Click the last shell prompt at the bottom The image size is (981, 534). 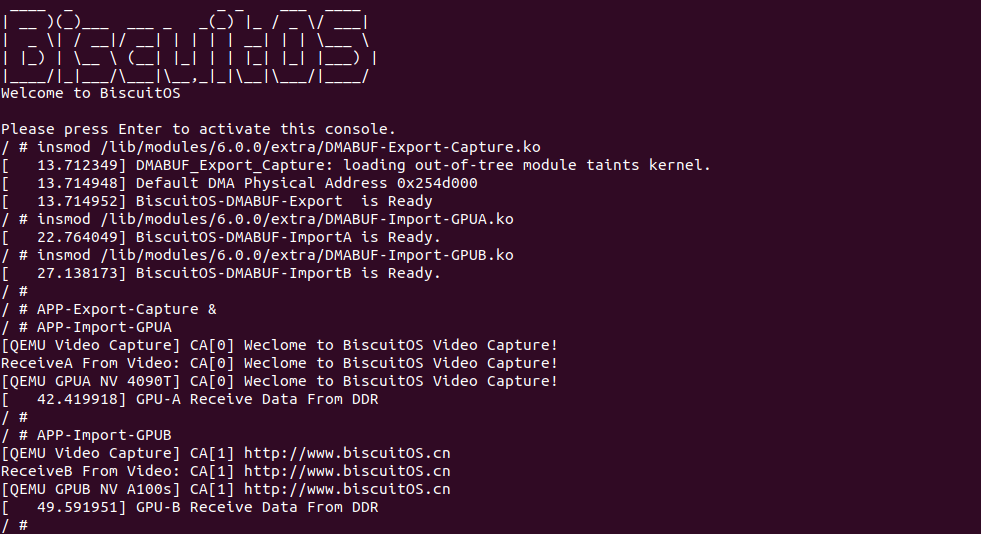[14, 525]
